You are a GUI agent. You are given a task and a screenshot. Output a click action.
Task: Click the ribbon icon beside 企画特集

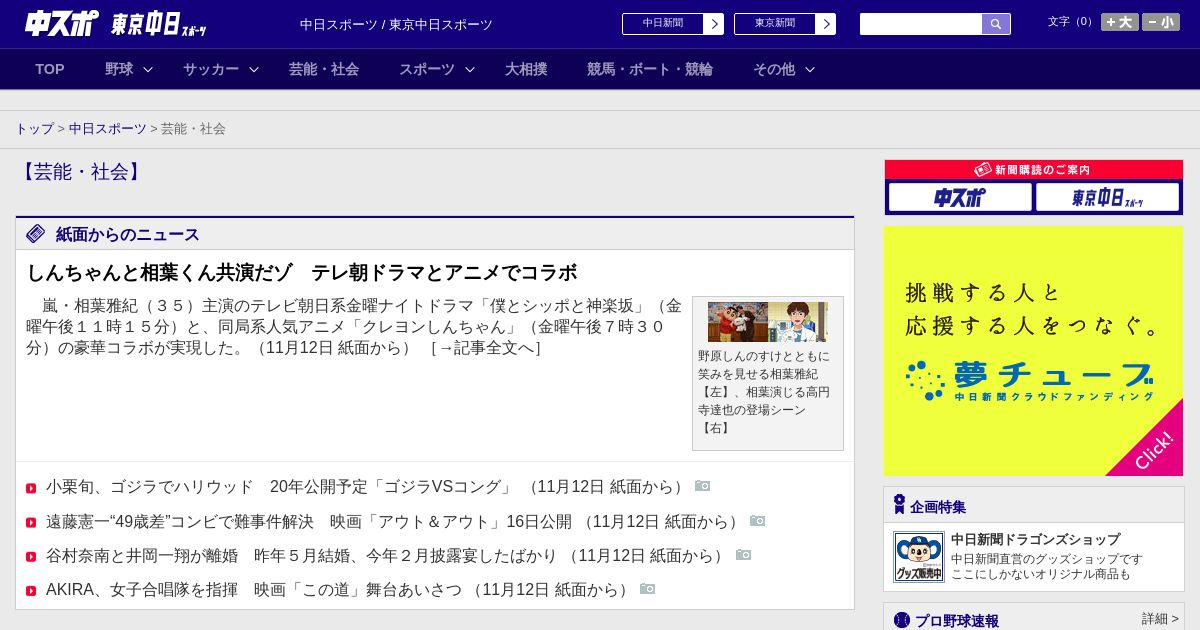pos(899,504)
